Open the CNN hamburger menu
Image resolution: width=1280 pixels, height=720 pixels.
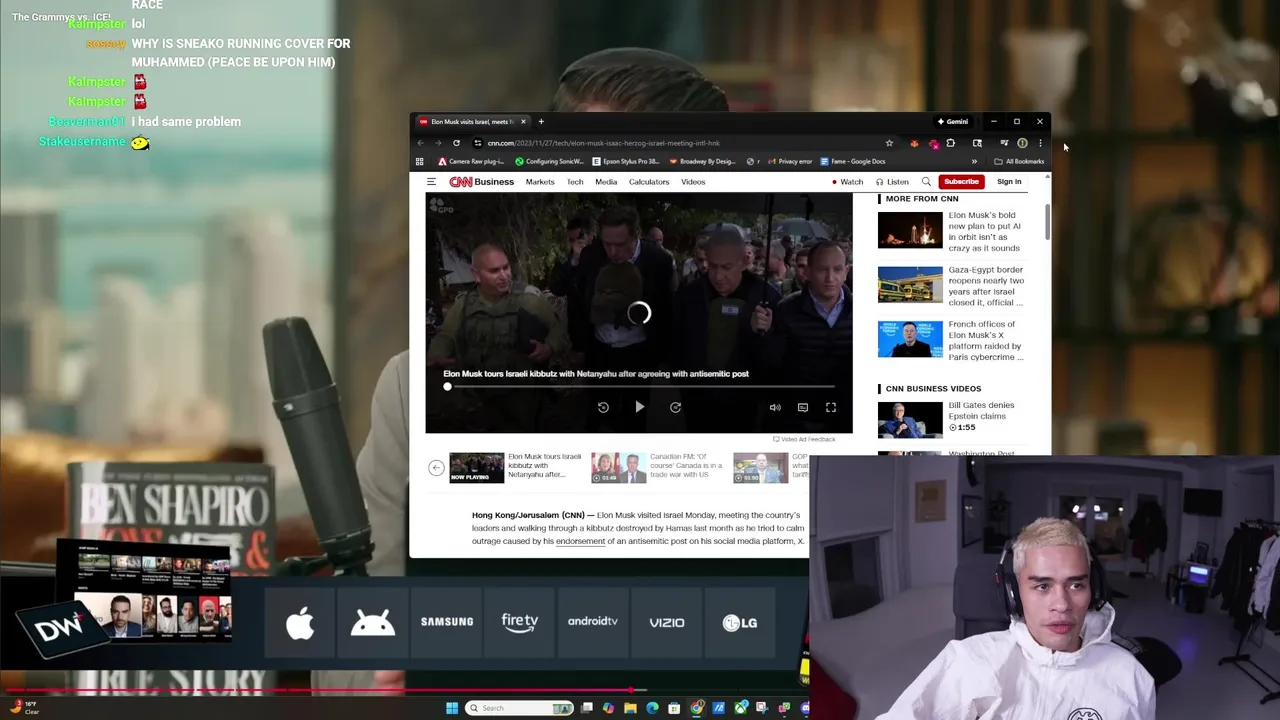tap(431, 182)
